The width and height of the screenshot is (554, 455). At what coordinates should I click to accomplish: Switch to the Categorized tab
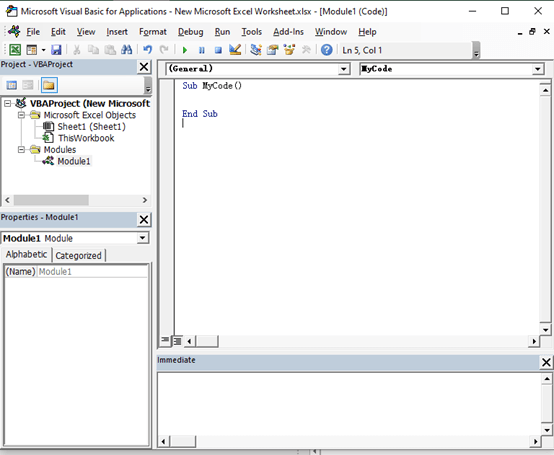coord(78,255)
